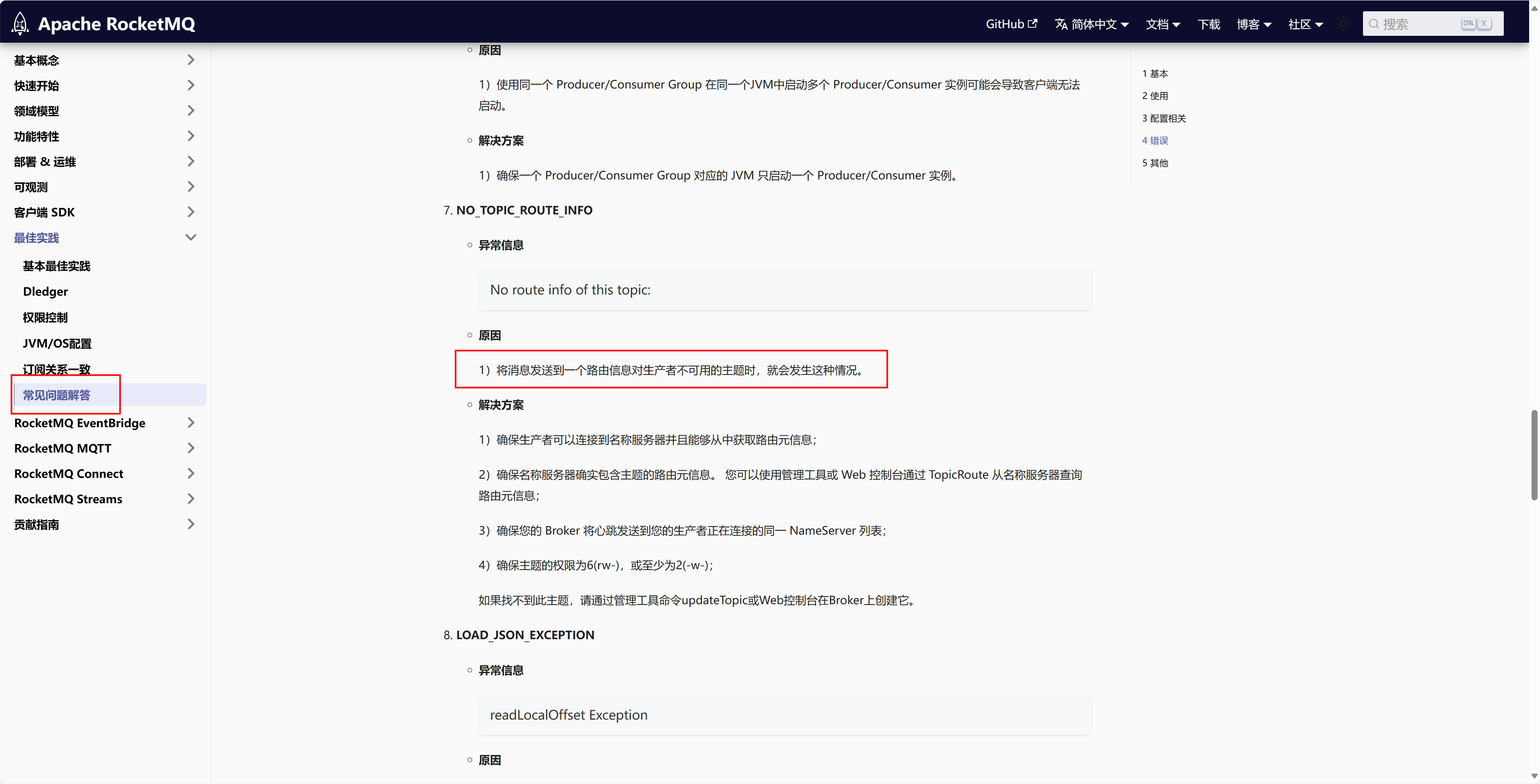Image resolution: width=1540 pixels, height=784 pixels.
Task: Open the Dledger page
Action: coord(45,292)
